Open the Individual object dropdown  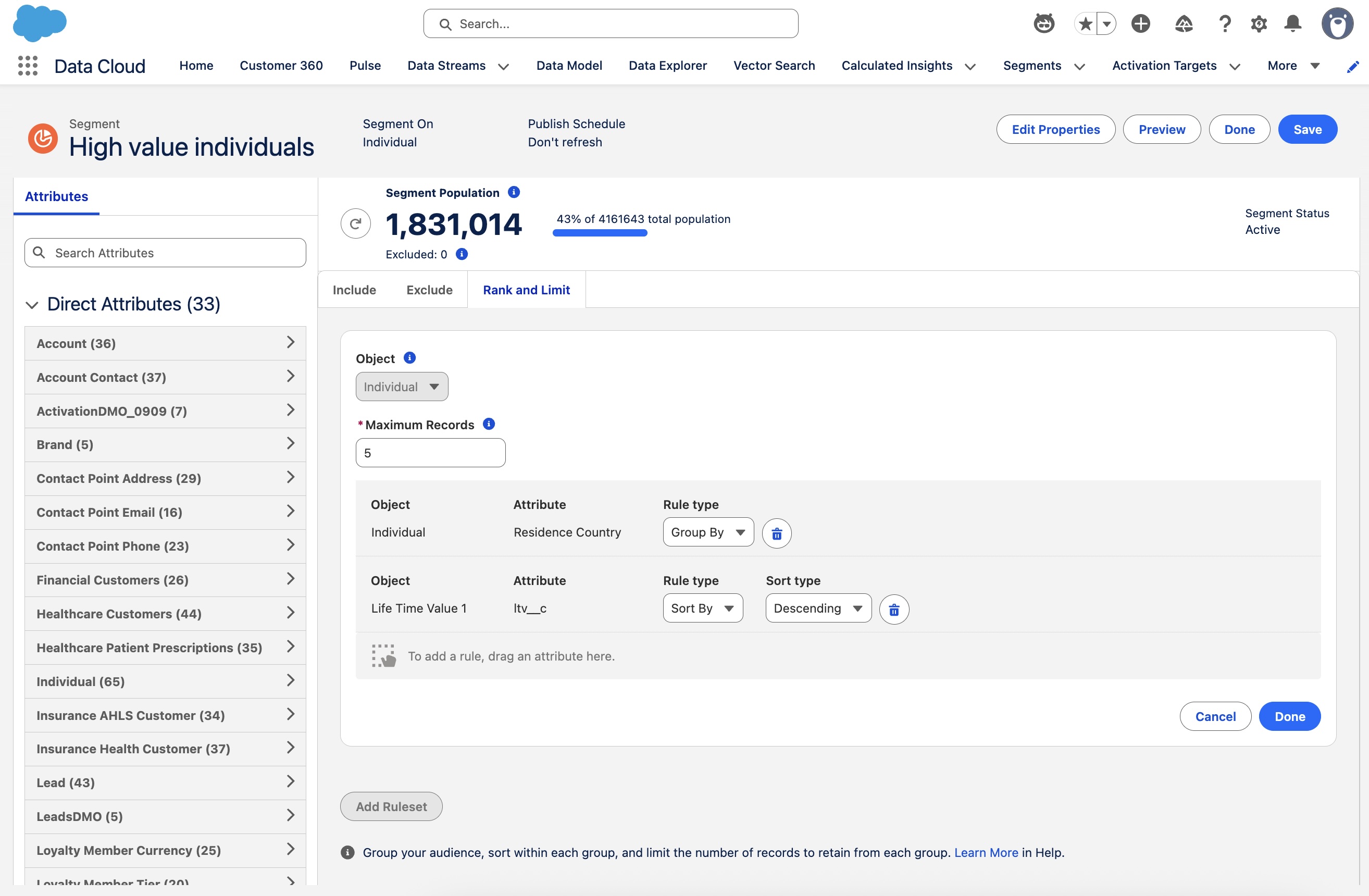coord(402,386)
